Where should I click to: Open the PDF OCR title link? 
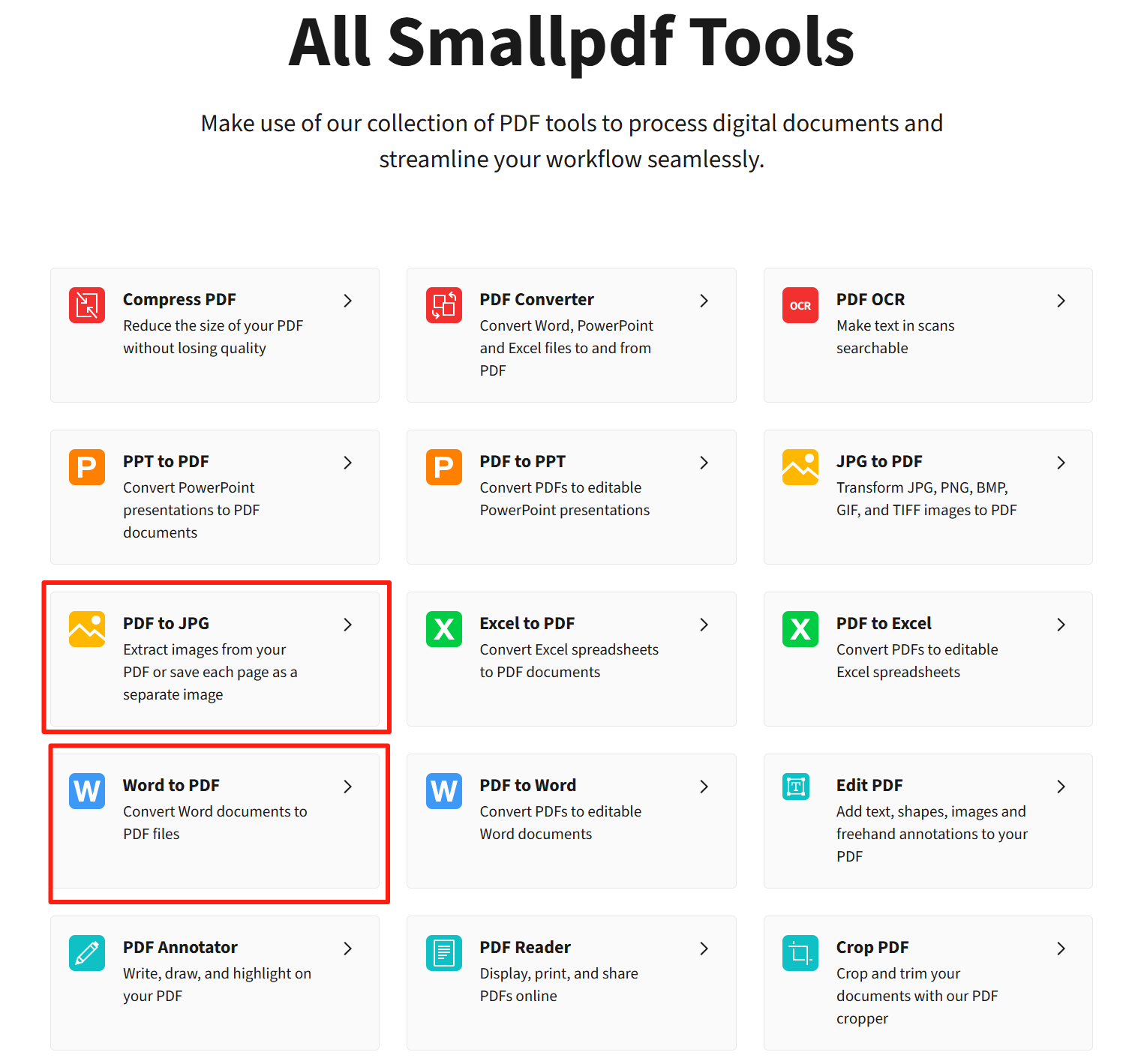point(870,299)
